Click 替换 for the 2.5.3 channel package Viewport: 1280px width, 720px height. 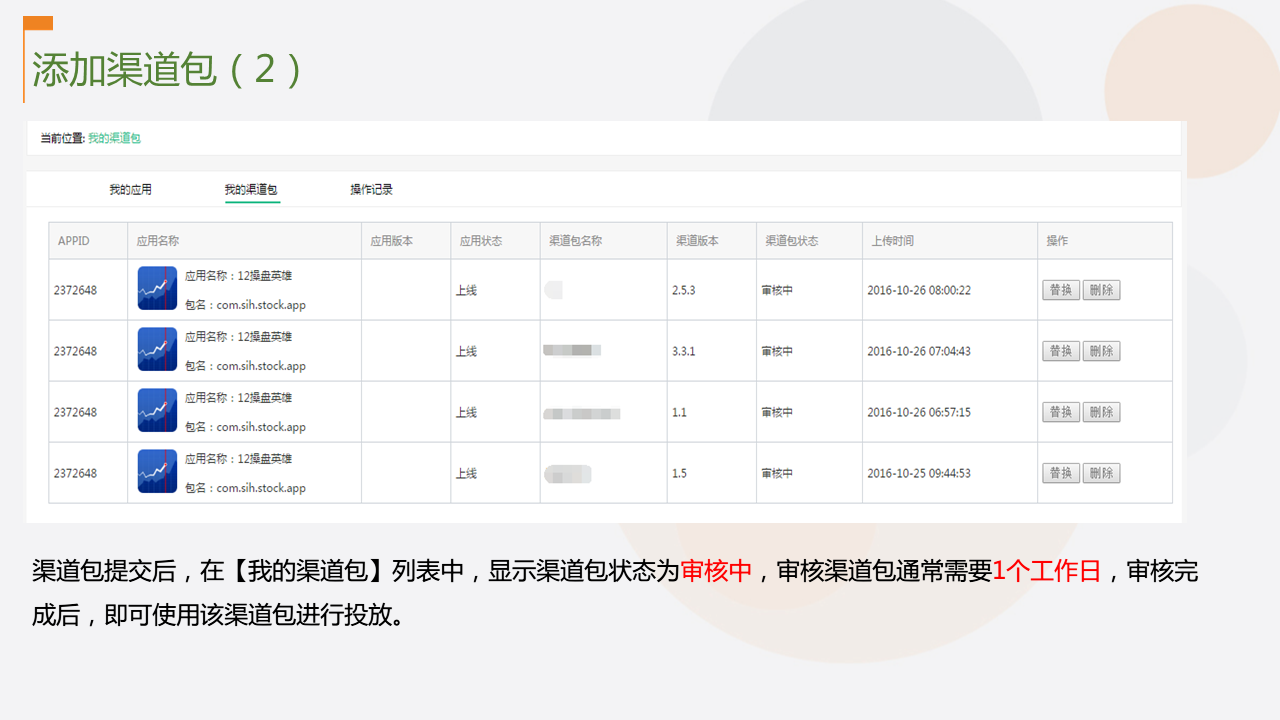[x=1061, y=290]
